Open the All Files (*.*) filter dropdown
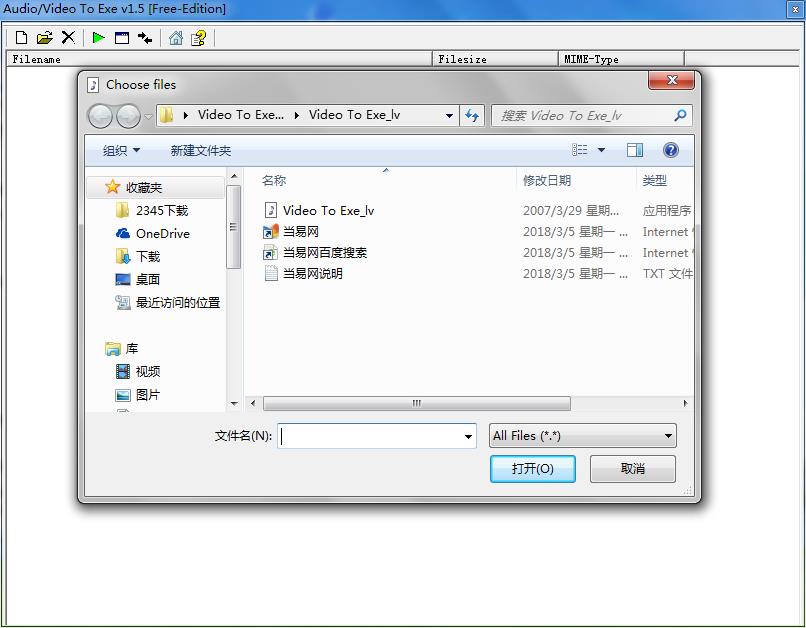 click(x=582, y=435)
